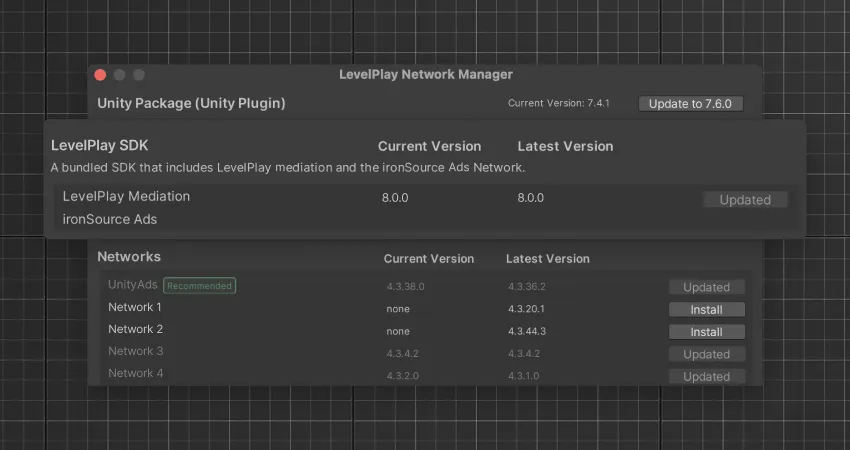This screenshot has height=450, width=850.
Task: Click Network 4 latest version 4.3.1.0
Action: [x=523, y=376]
